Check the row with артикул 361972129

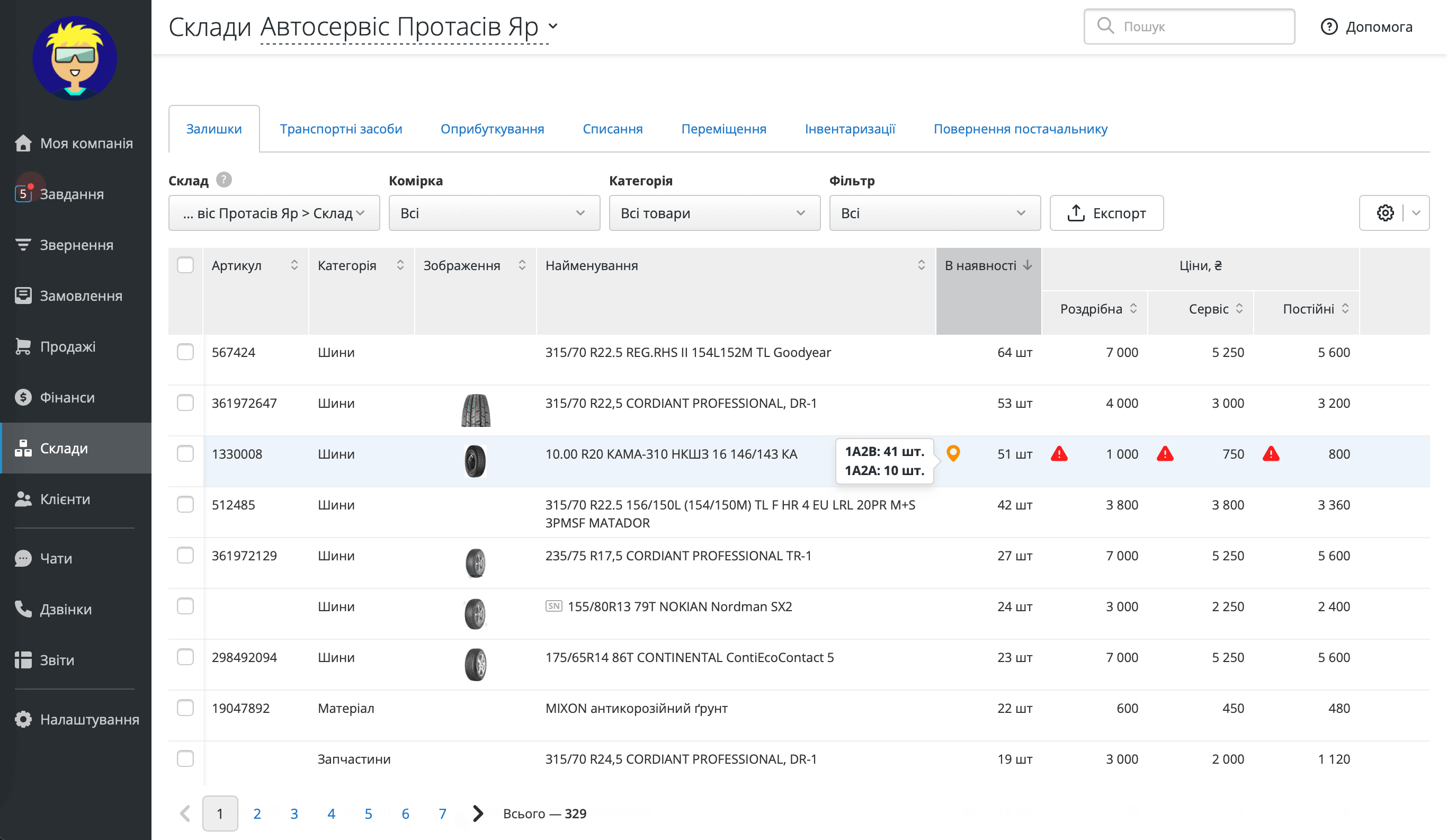pyautogui.click(x=185, y=555)
